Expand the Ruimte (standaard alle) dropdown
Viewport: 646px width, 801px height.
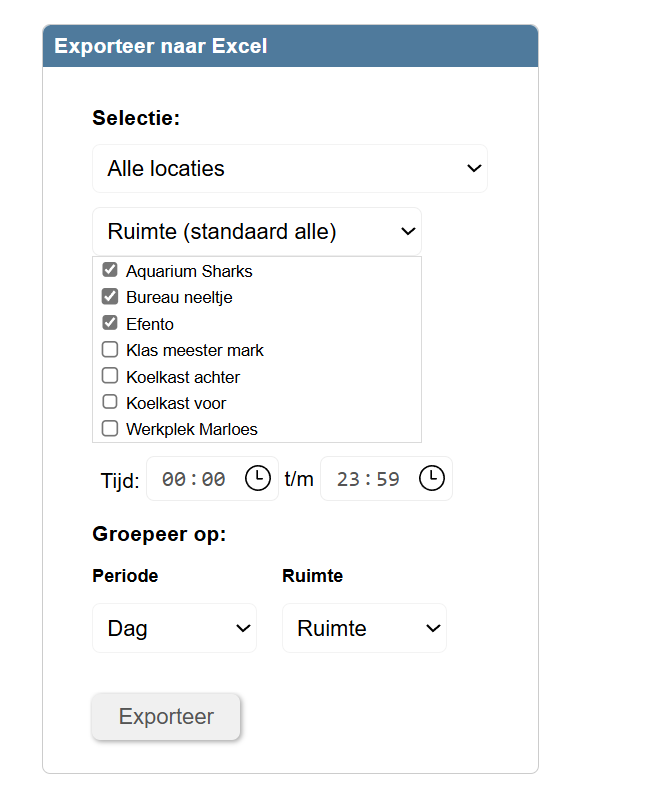[x=257, y=232]
